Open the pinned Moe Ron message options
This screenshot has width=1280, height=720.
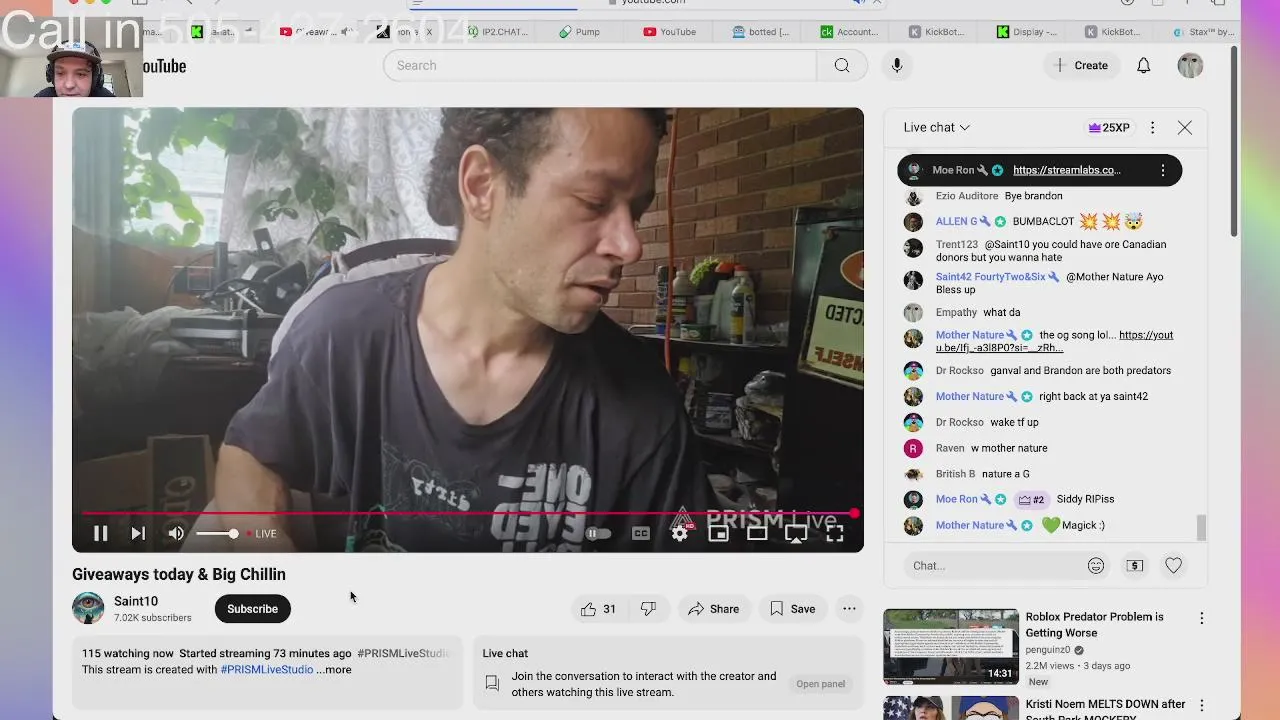(1163, 170)
